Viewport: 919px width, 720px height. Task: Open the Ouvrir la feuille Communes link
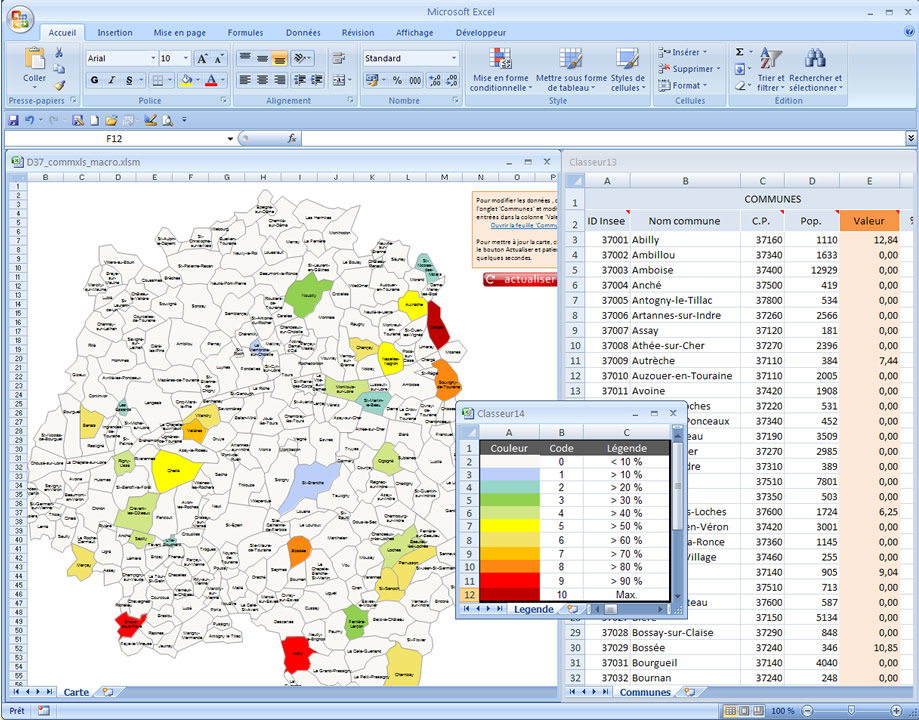click(523, 225)
